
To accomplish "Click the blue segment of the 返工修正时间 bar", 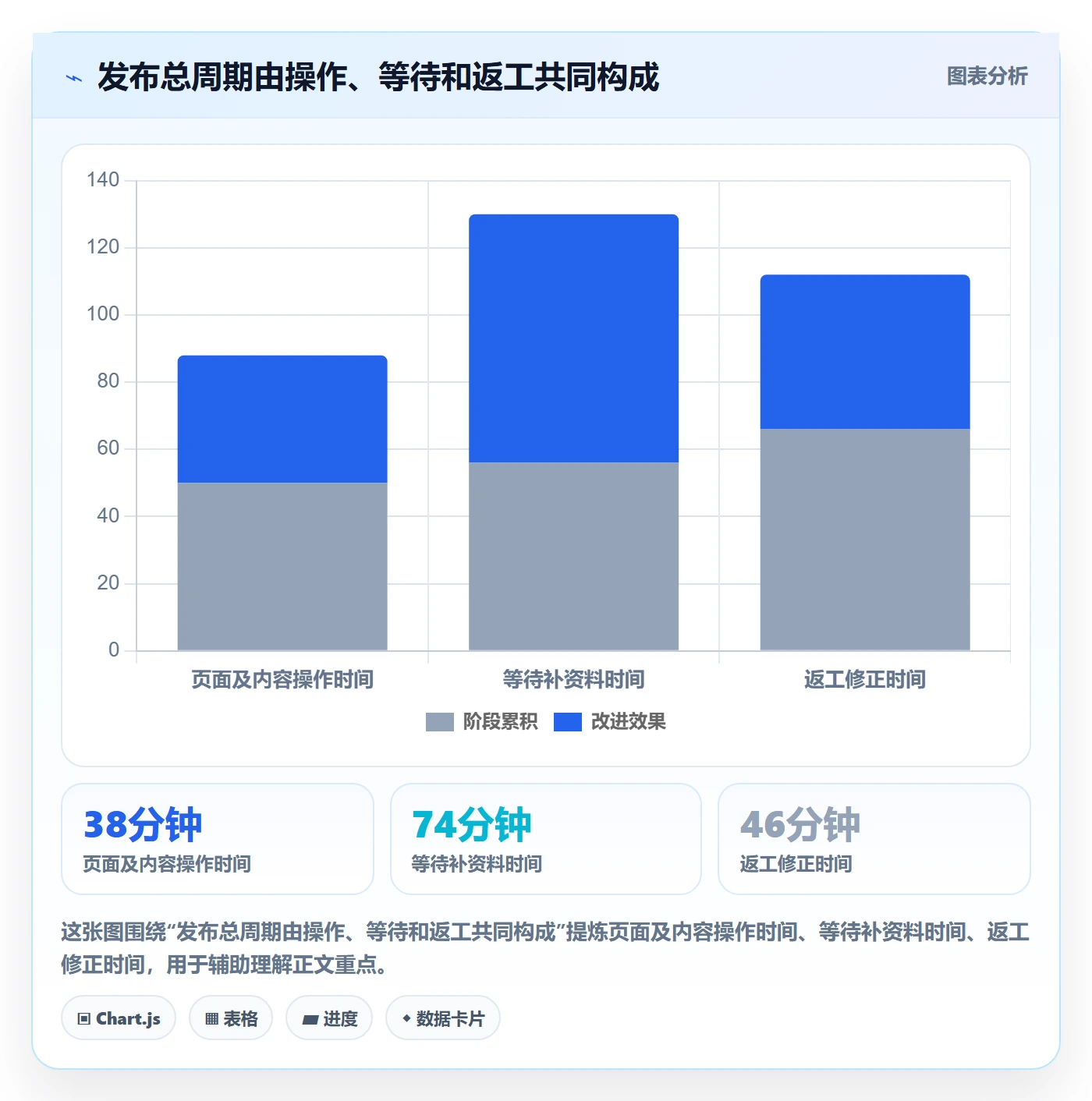I will [865, 352].
